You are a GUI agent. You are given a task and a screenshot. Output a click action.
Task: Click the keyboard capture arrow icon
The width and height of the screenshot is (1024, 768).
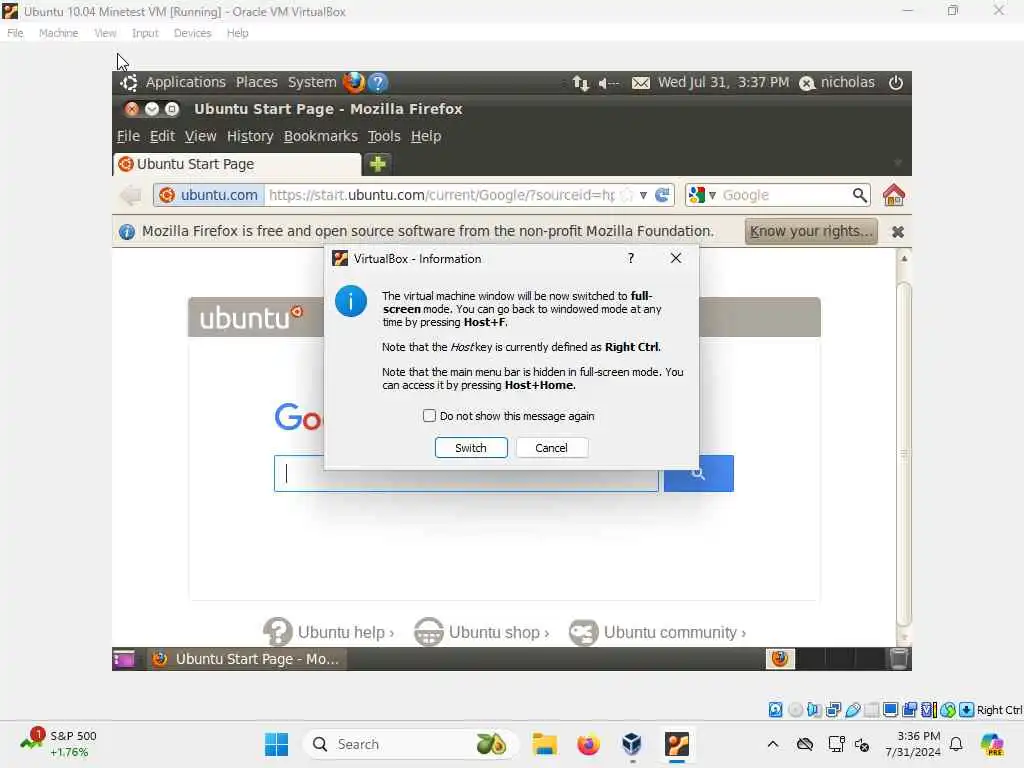967,710
